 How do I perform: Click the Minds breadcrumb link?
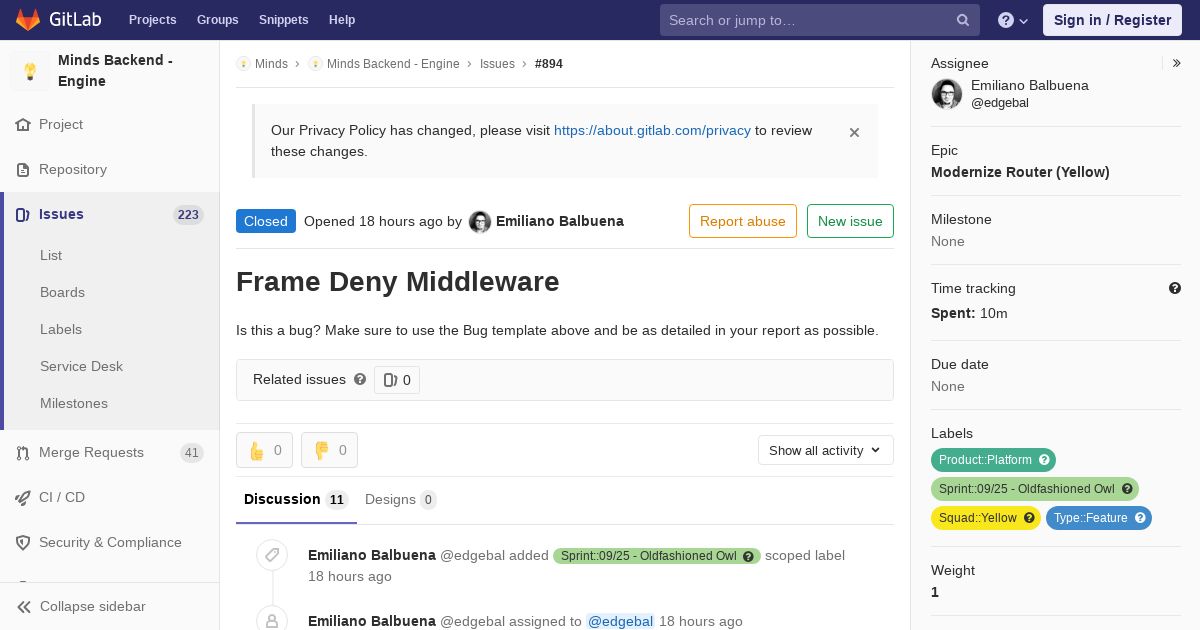(x=271, y=64)
